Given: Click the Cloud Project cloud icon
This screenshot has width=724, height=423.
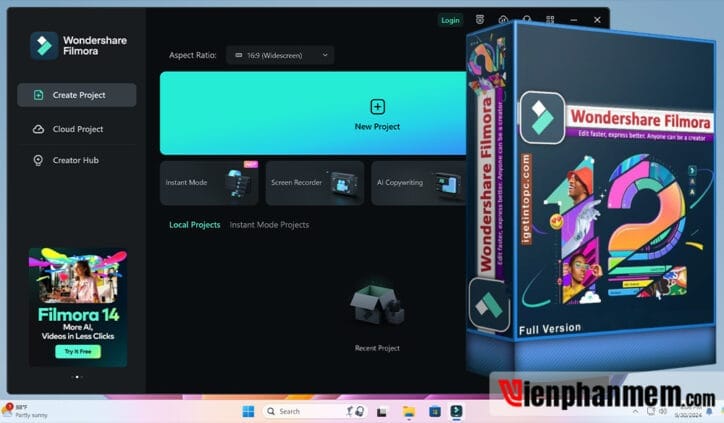Looking at the screenshot, I should point(38,129).
